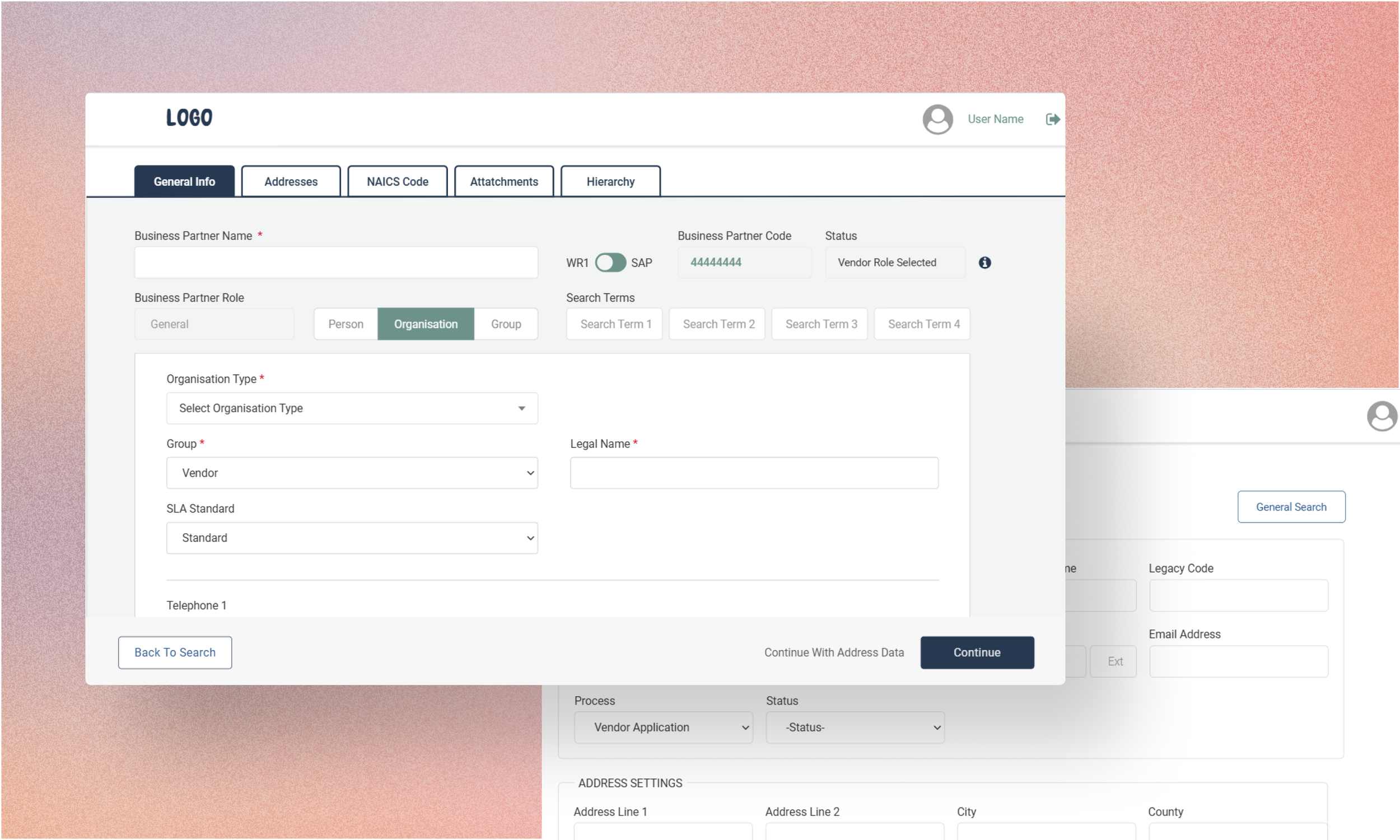The height and width of the screenshot is (840, 1400).
Task: Click the avatar icon in background window
Action: (1382, 416)
